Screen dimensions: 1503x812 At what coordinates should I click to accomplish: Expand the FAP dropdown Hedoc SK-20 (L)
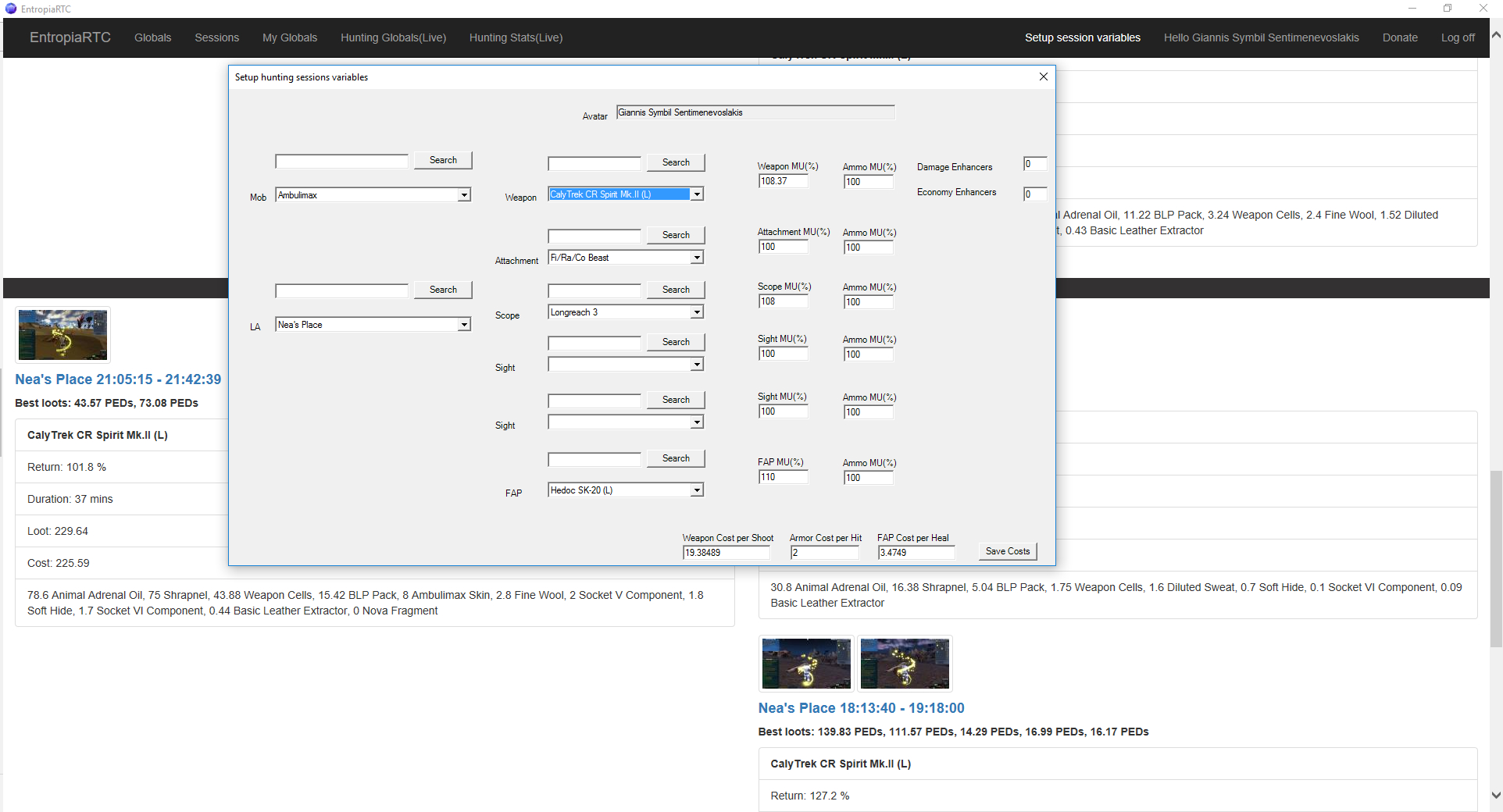point(697,490)
